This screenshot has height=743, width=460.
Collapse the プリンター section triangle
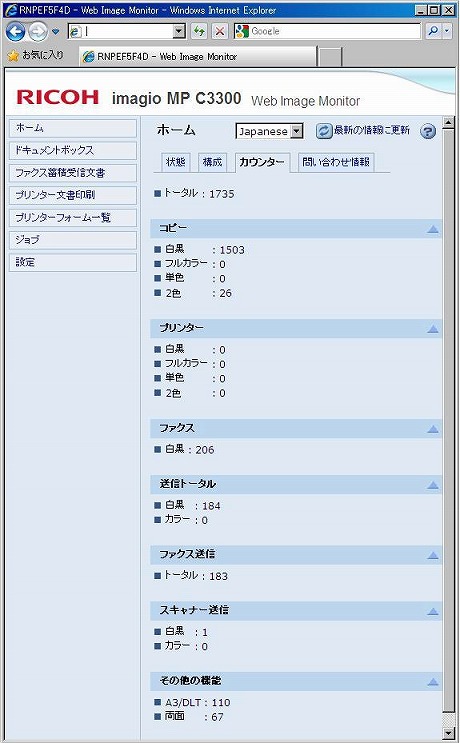pos(433,329)
